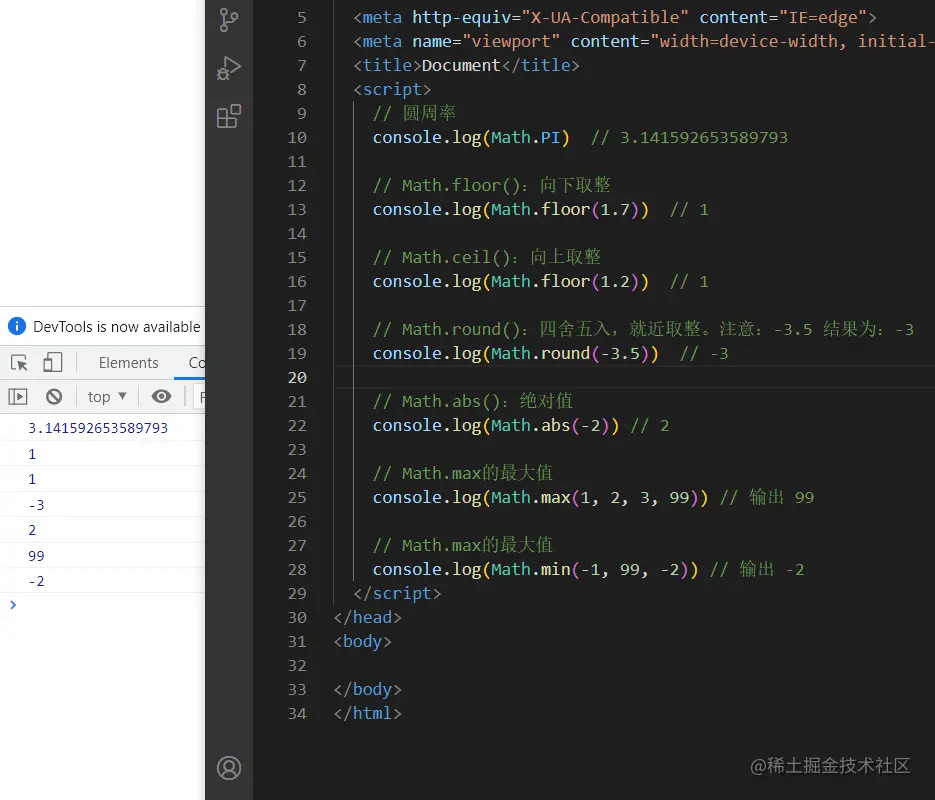The height and width of the screenshot is (800, 935).
Task: Click the DevTools info notification icon
Action: point(17,326)
